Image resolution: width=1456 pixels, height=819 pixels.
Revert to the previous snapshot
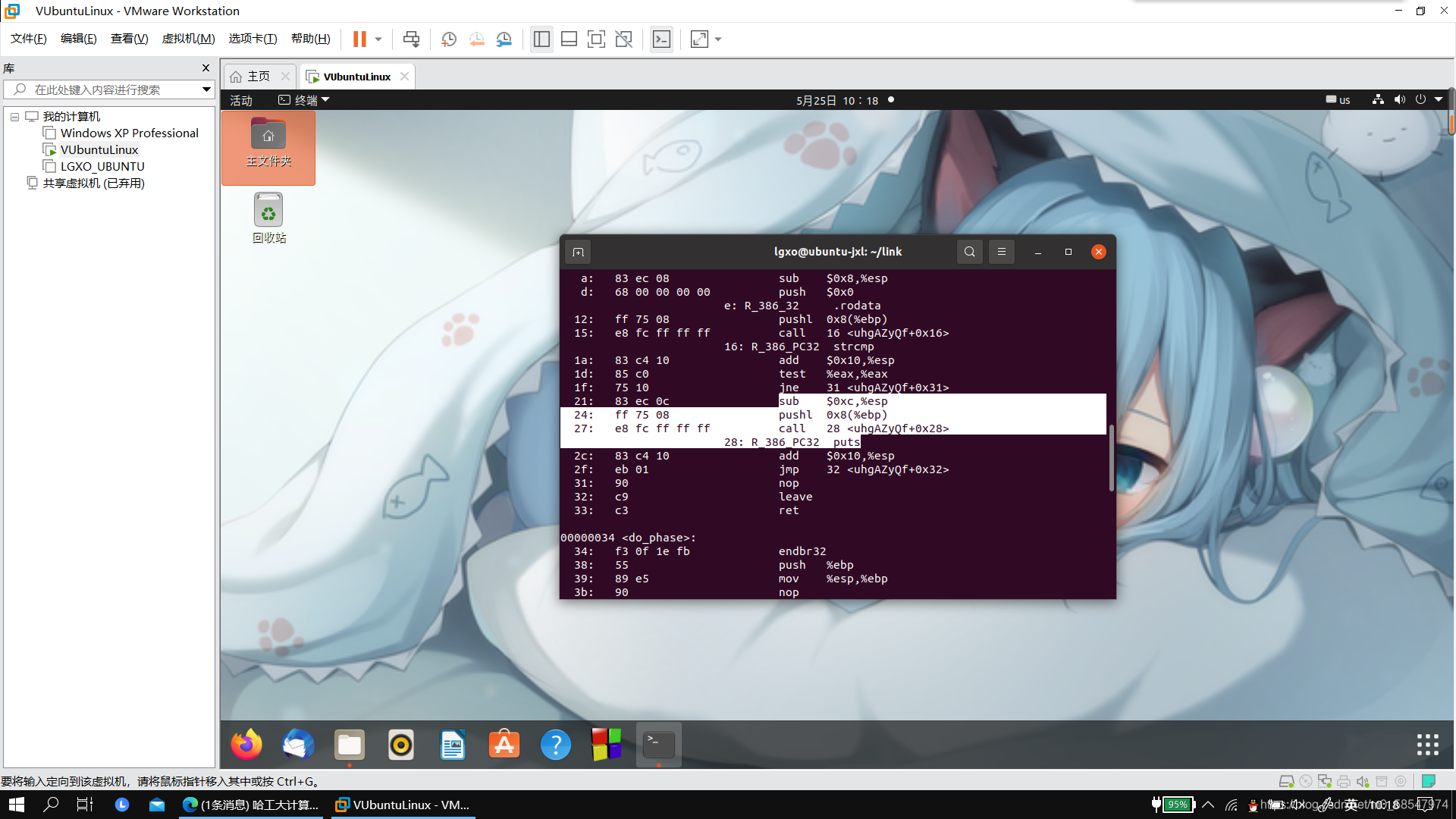[x=476, y=39]
